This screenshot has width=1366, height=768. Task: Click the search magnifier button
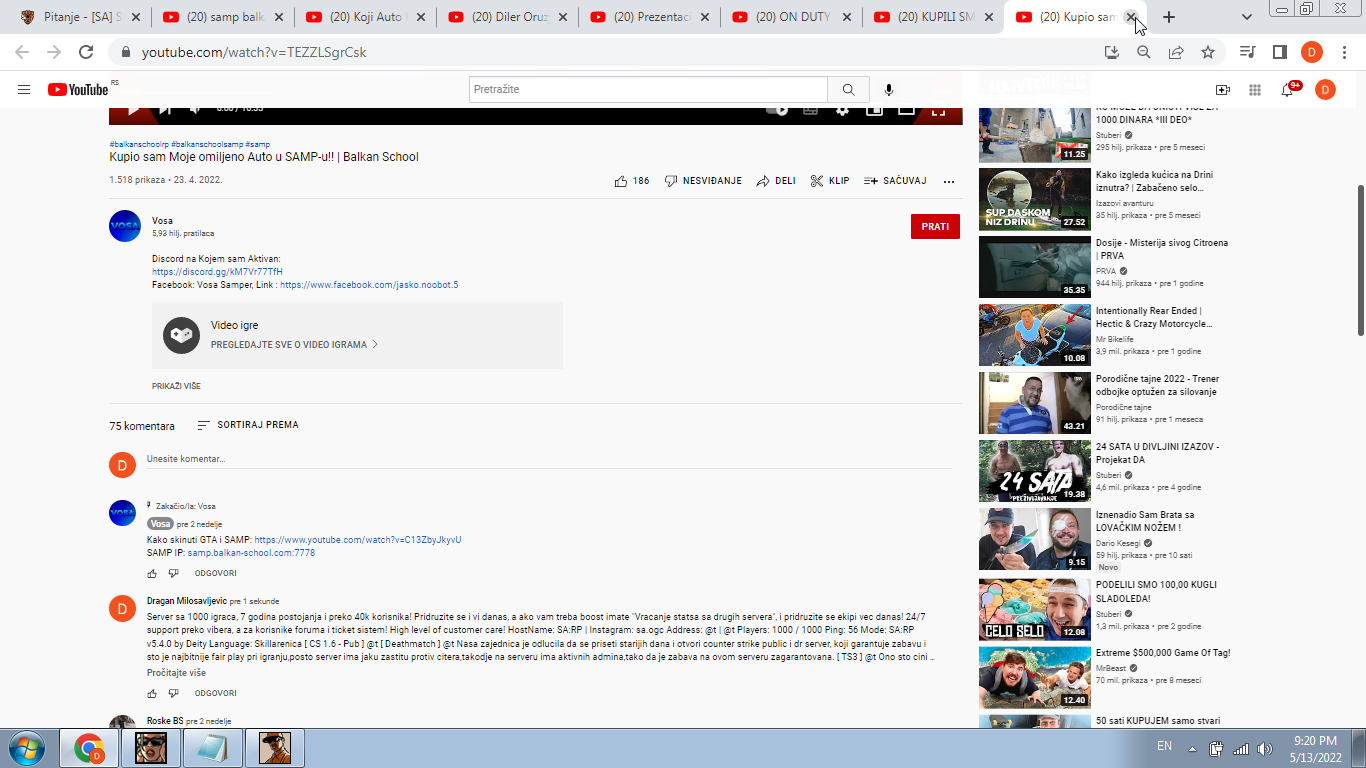point(848,90)
